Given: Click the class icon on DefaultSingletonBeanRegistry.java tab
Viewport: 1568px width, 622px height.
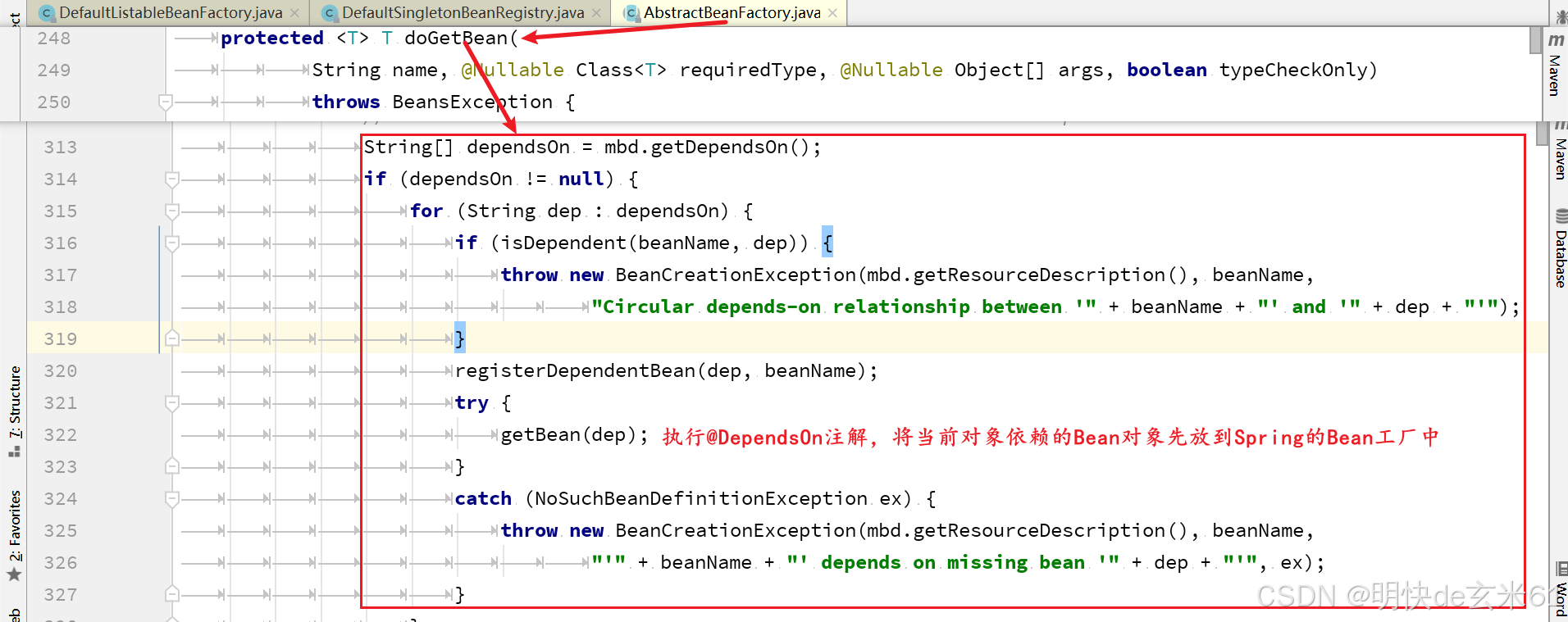Looking at the screenshot, I should [330, 13].
